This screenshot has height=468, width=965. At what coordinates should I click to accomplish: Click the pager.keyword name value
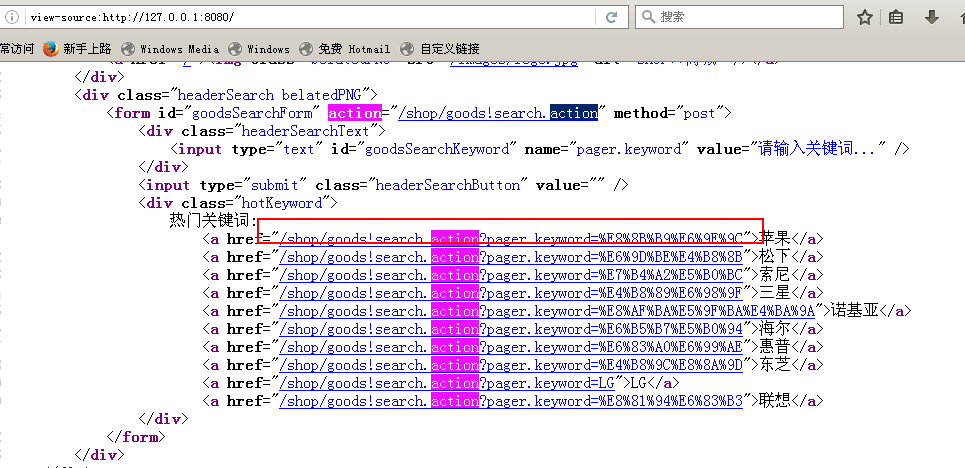point(628,149)
